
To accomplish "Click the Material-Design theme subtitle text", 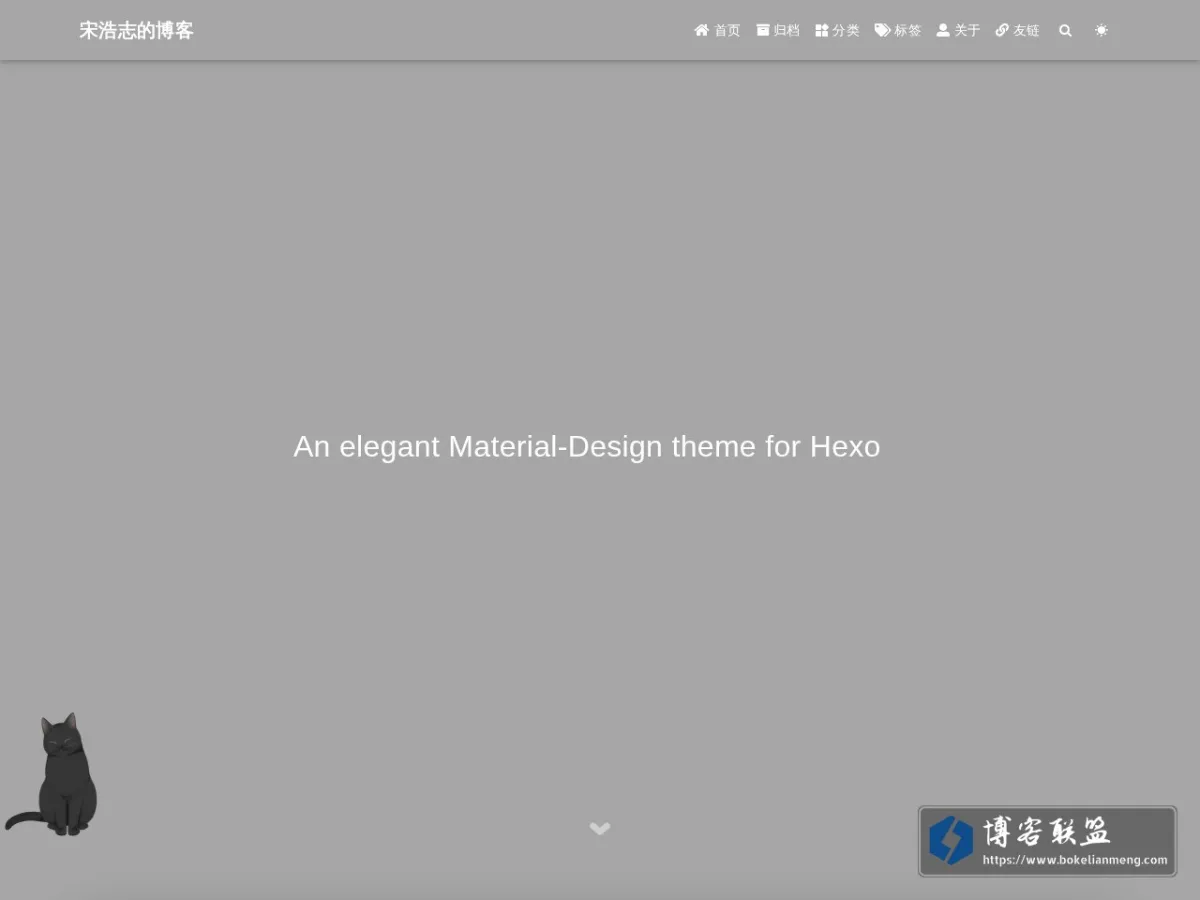I will point(587,446).
